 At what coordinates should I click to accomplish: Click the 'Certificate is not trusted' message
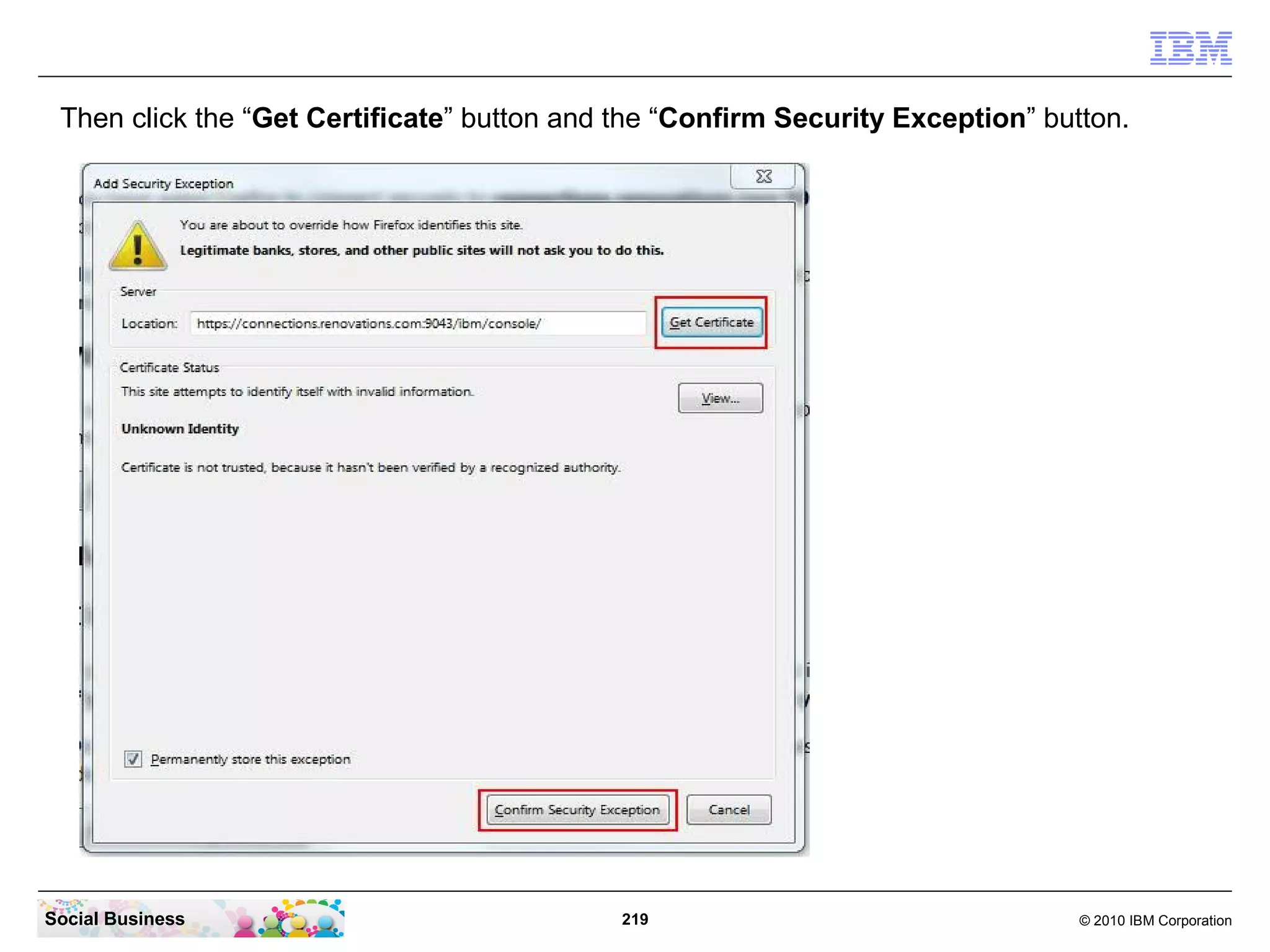(370, 467)
